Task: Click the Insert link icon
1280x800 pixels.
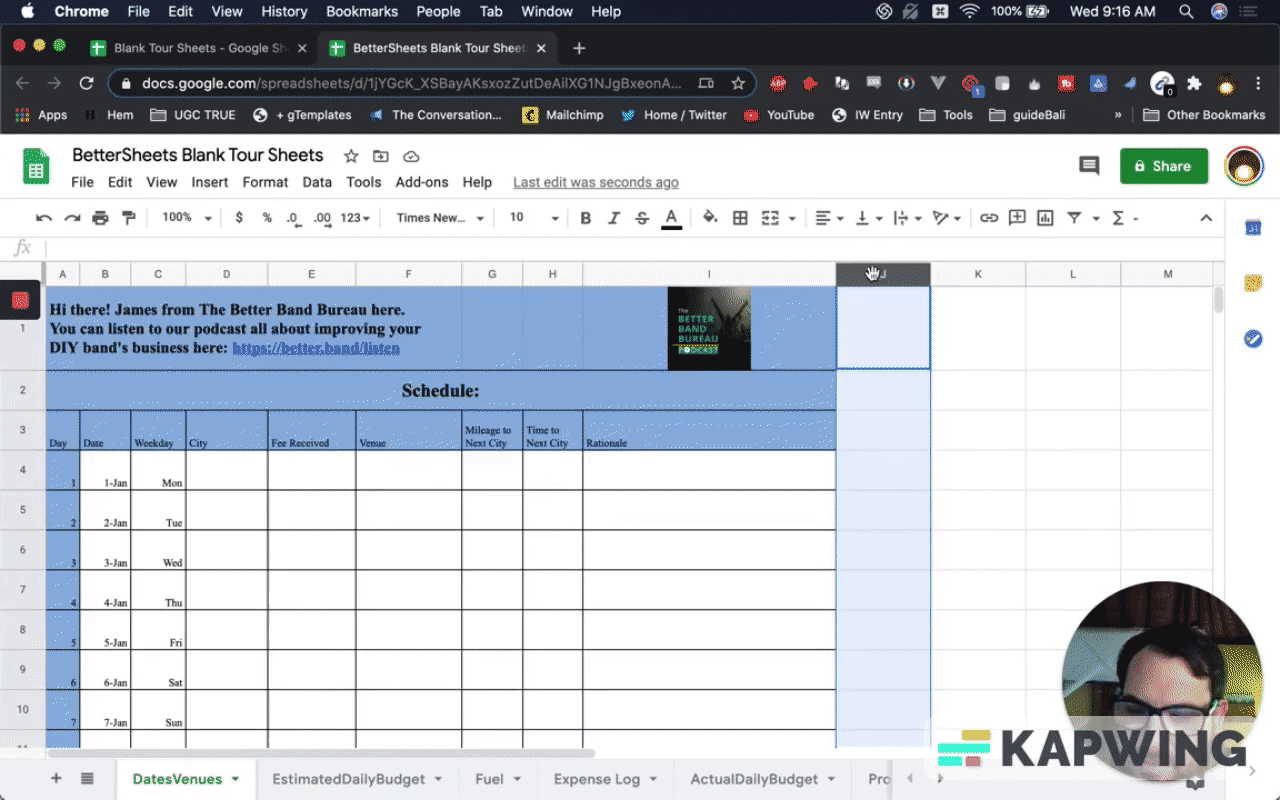Action: [989, 218]
